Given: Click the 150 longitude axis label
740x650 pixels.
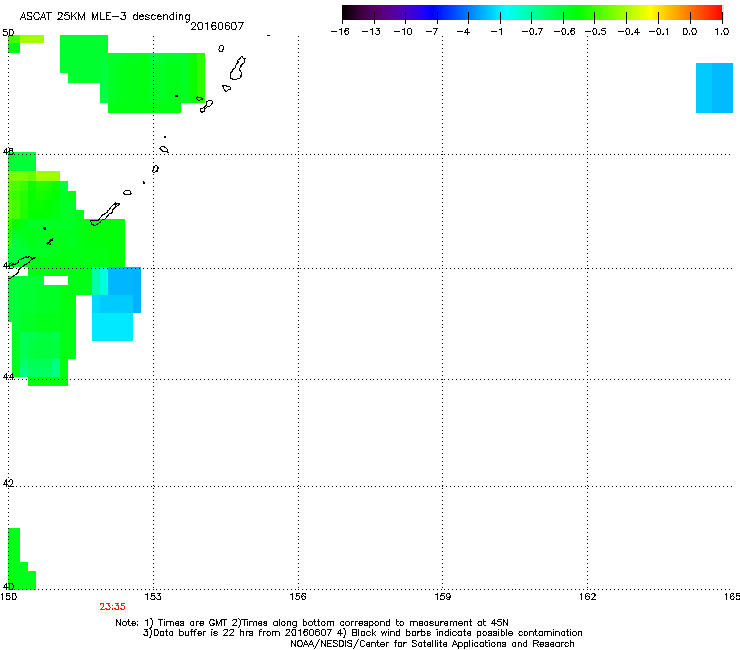Looking at the screenshot, I should (8, 597).
